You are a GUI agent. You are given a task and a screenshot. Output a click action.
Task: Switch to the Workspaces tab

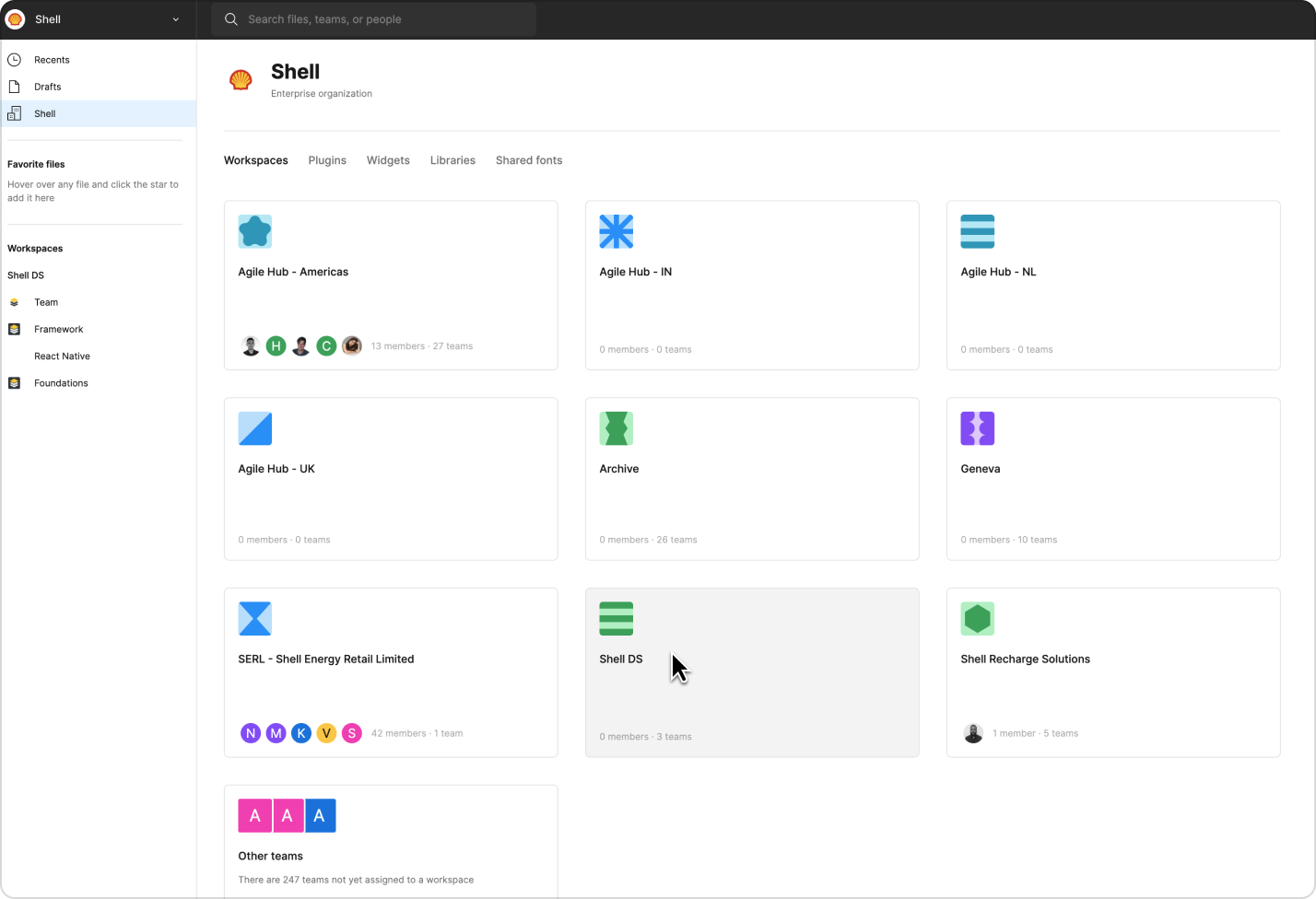[x=256, y=160]
